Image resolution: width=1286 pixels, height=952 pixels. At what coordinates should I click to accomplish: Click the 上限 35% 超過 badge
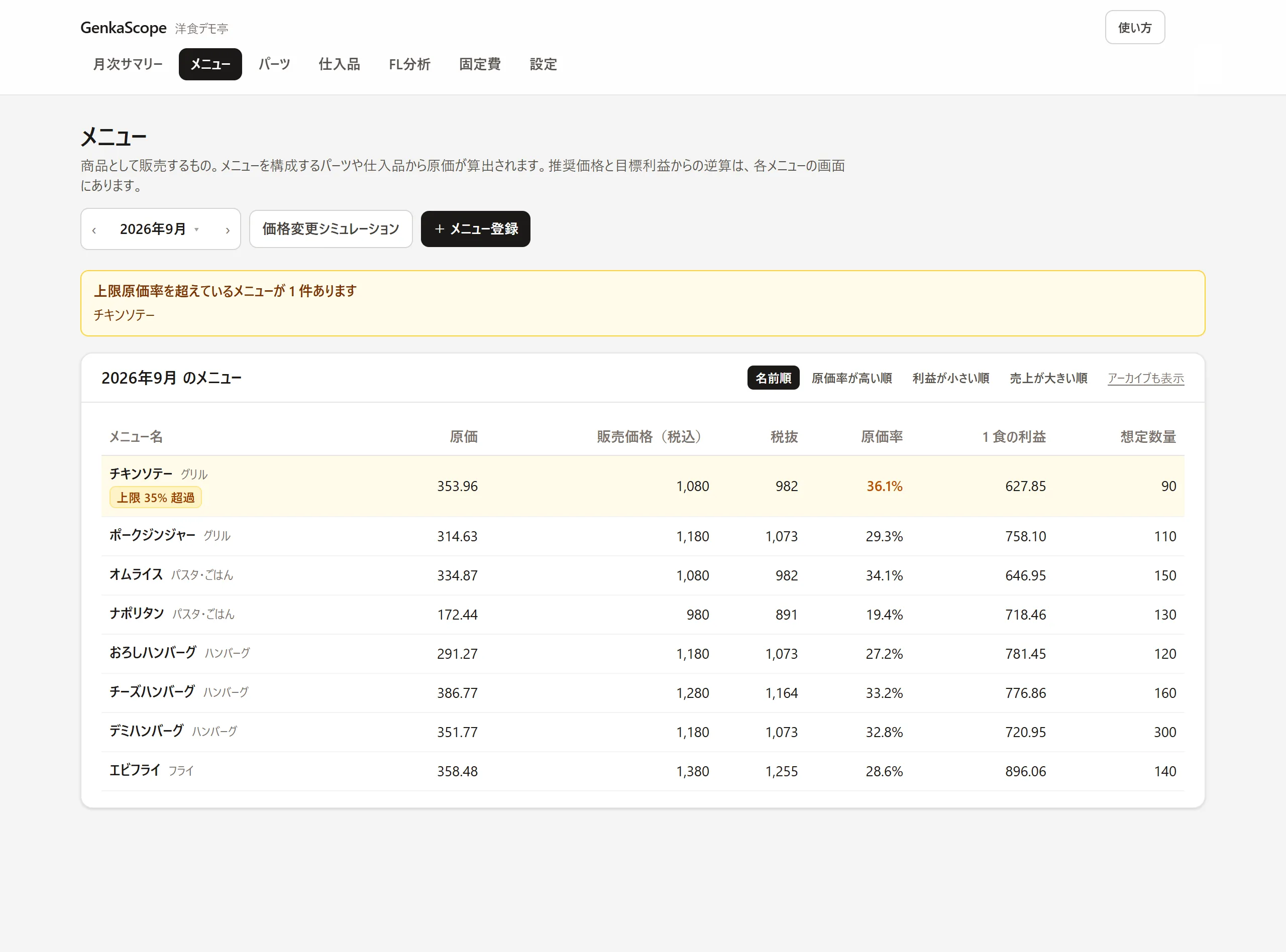(156, 497)
